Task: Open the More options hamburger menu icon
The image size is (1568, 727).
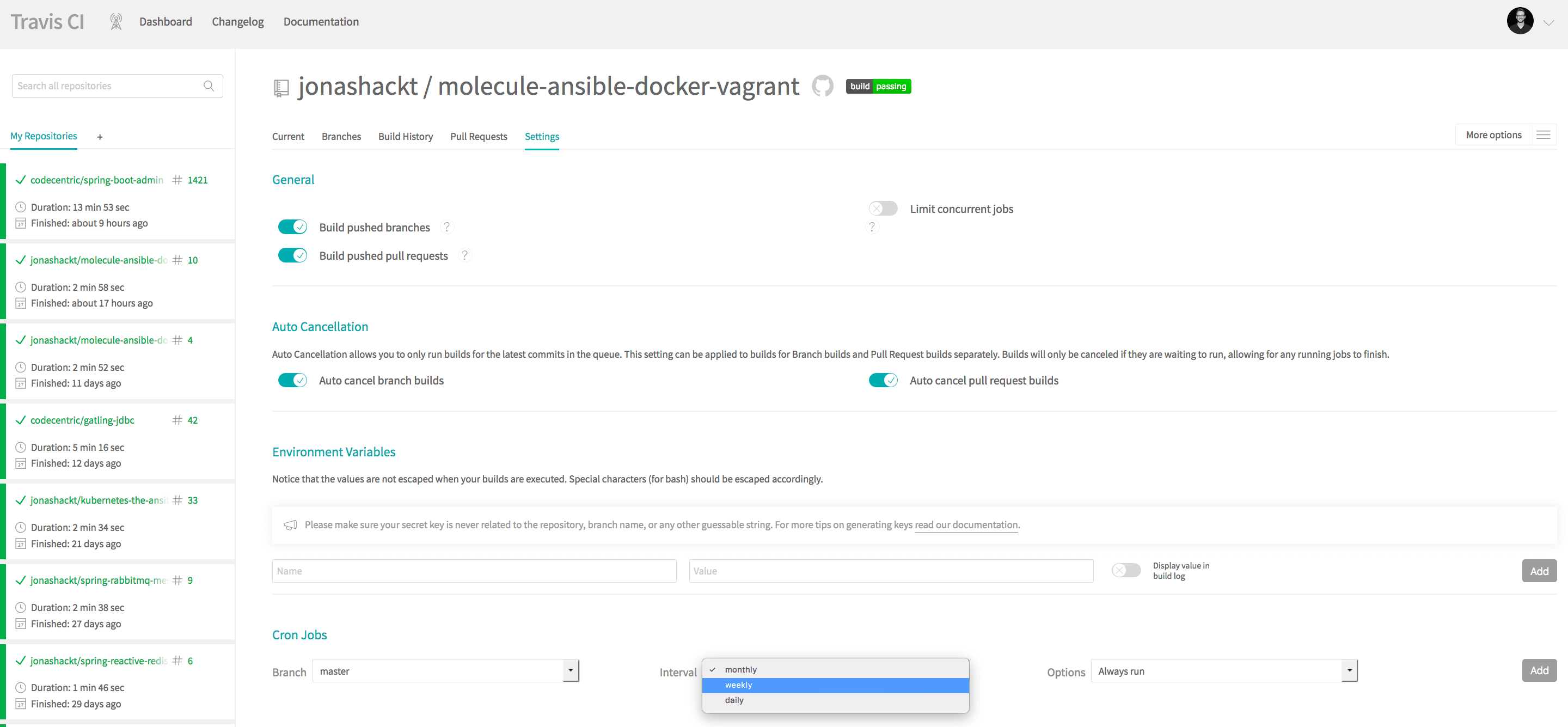Action: (x=1543, y=135)
